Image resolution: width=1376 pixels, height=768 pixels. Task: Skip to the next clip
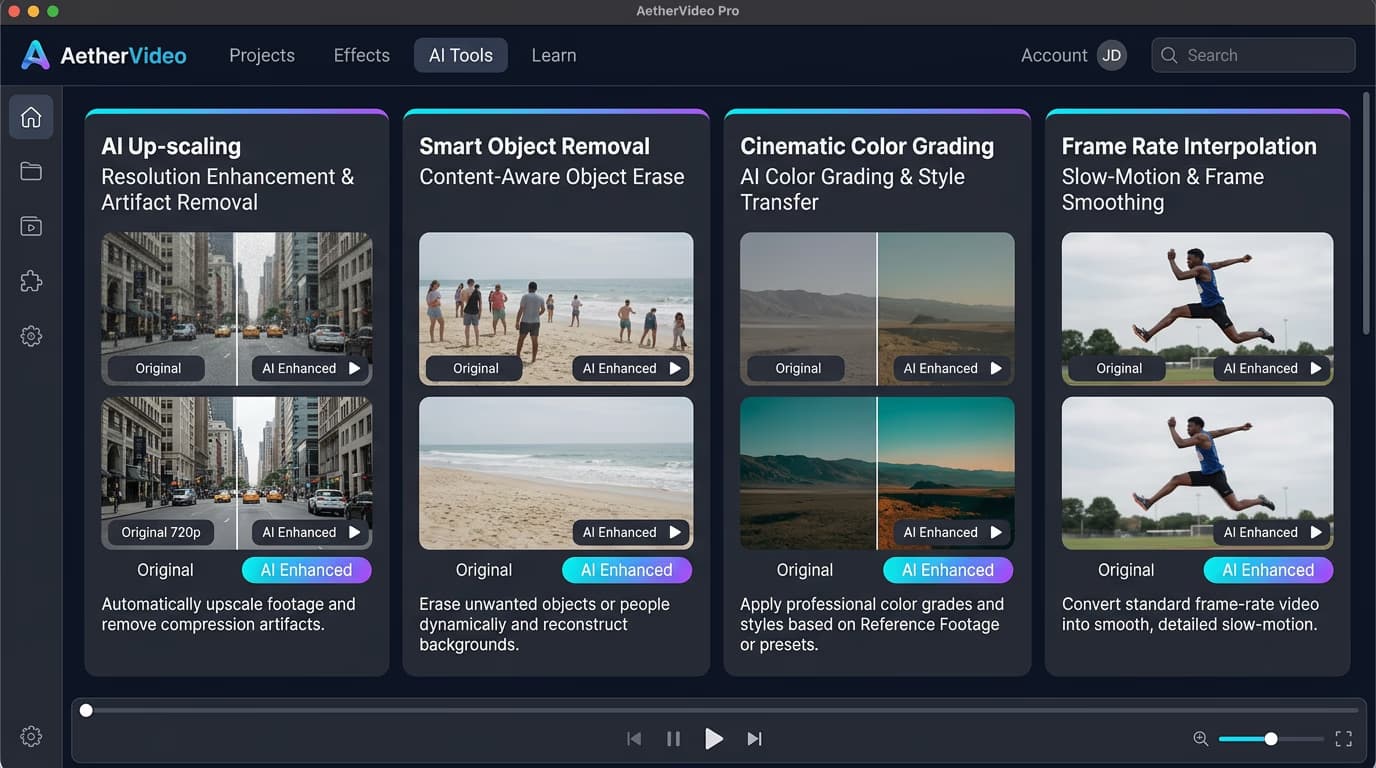(754, 739)
